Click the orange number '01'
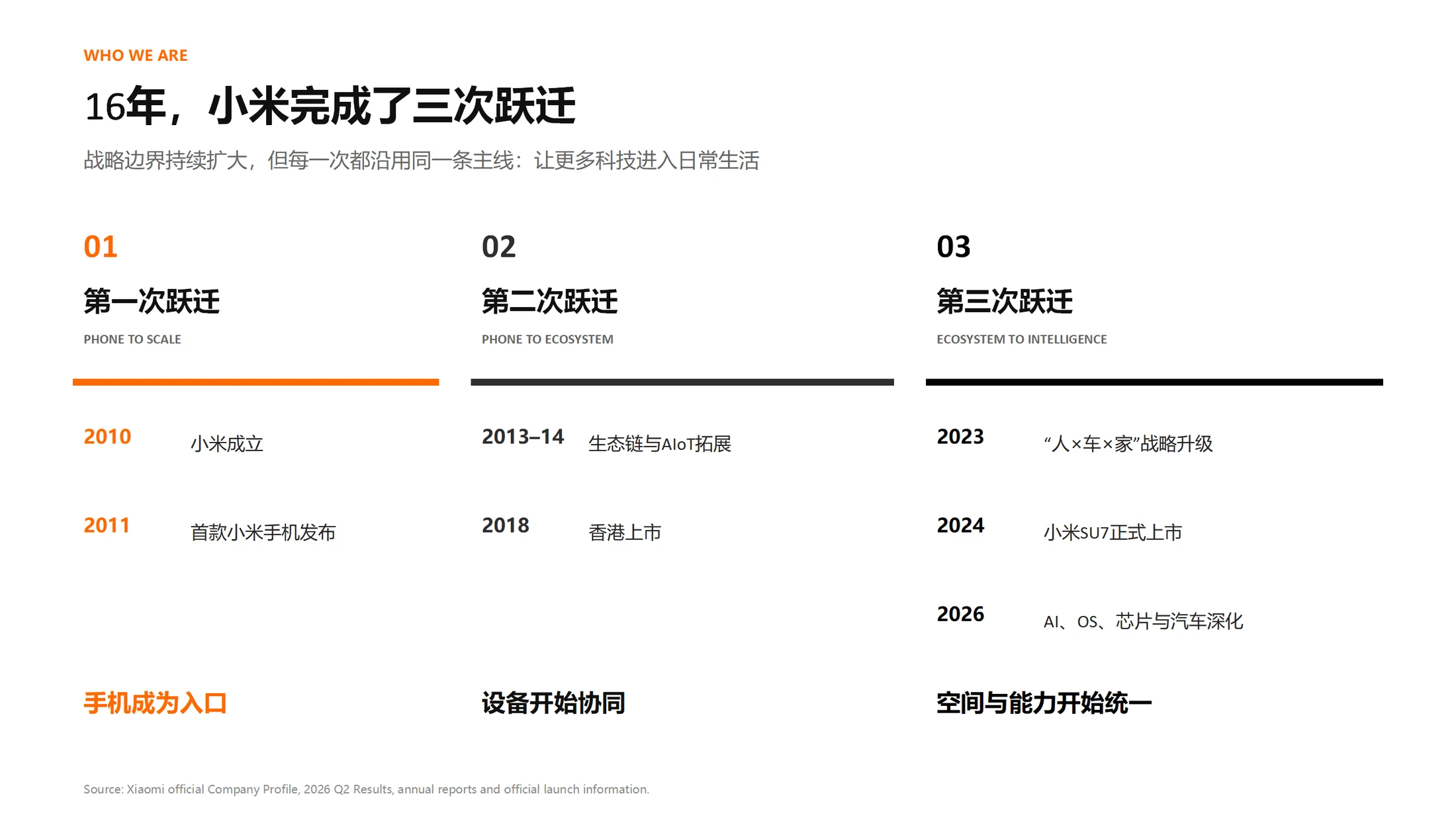The image size is (1456, 819). click(101, 247)
